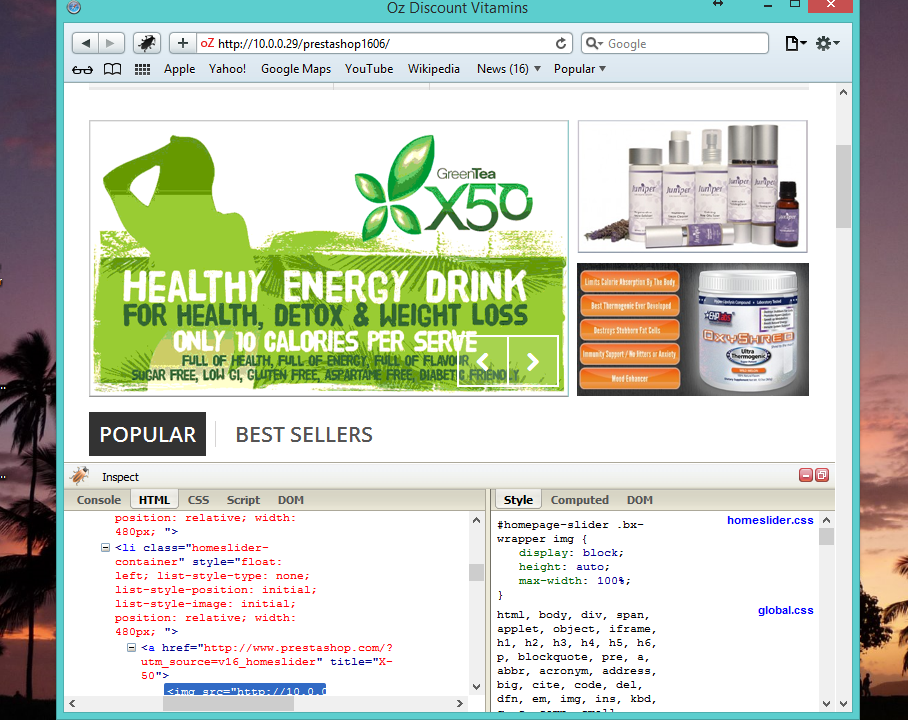The image size is (908, 720).
Task: Switch to Firebug CSS tab
Action: click(198, 500)
